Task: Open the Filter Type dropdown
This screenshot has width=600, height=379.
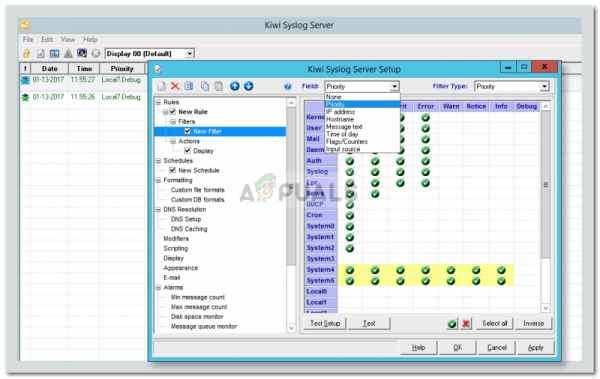Action: 544,87
